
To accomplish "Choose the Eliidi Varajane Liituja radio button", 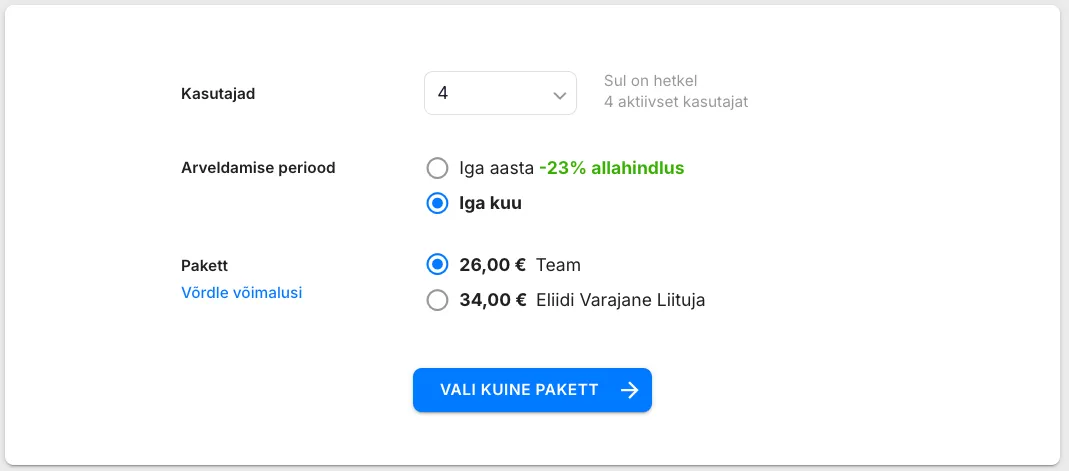I will pyautogui.click(x=437, y=300).
